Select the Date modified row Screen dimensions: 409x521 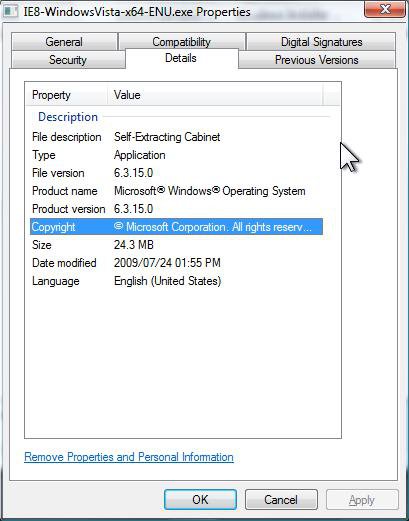176,263
